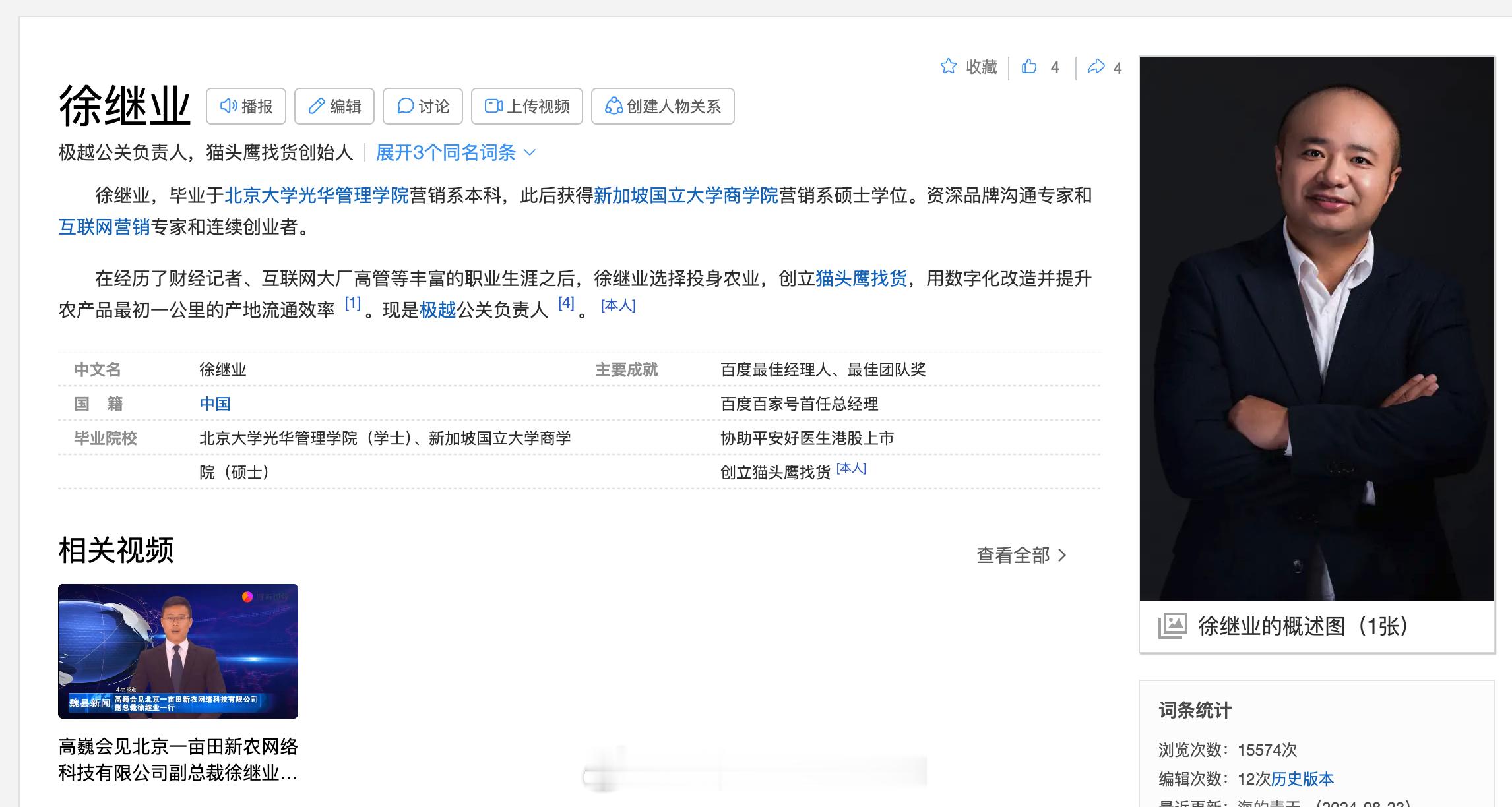Click the image gallery icon below portrait

pyautogui.click(x=1172, y=626)
